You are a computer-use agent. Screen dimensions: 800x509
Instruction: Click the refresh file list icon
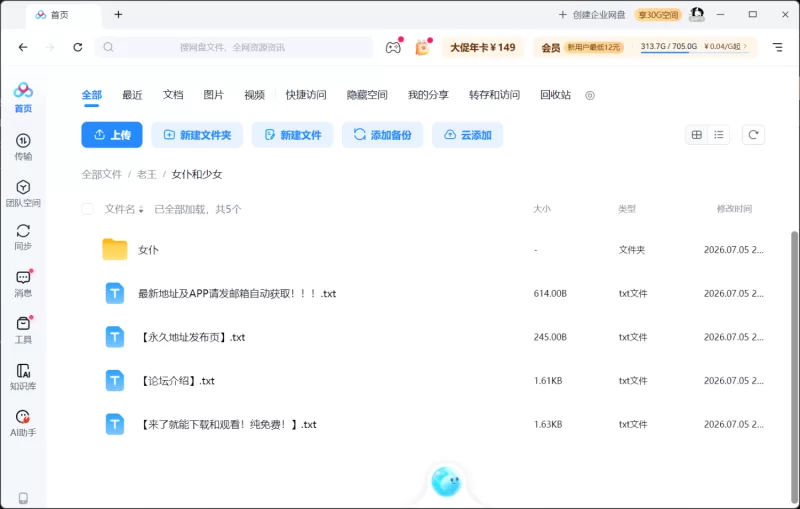coord(753,135)
